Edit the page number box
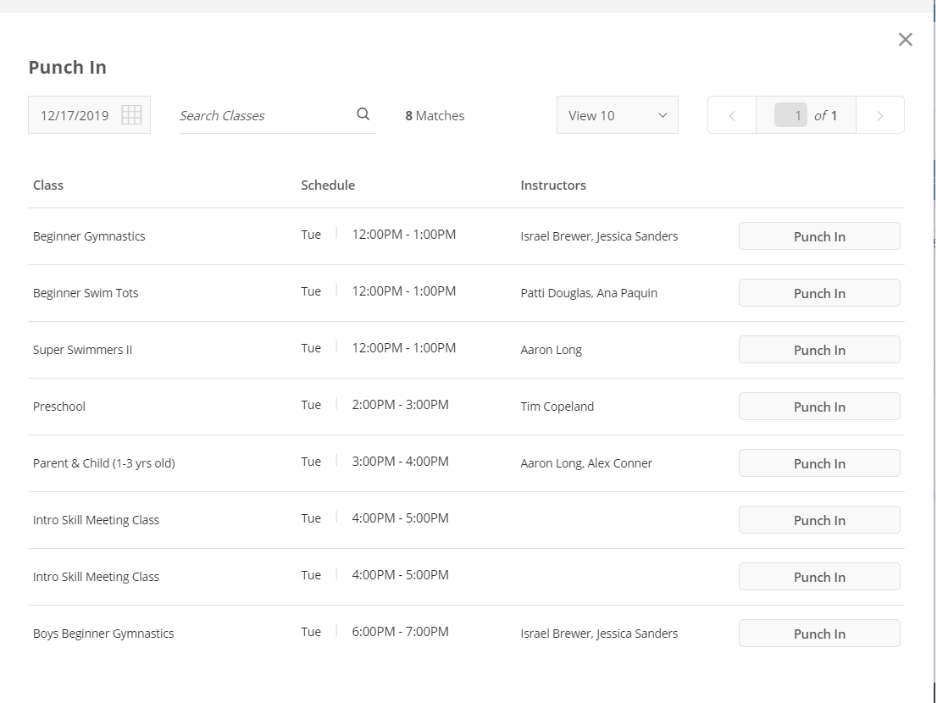 790,115
